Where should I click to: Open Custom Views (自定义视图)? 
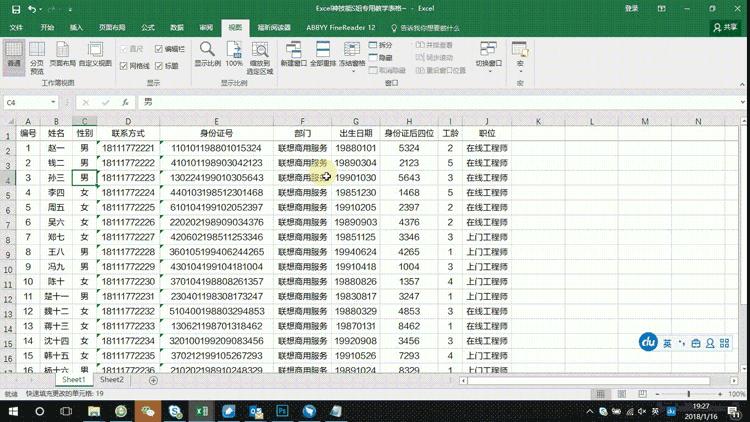[95, 54]
